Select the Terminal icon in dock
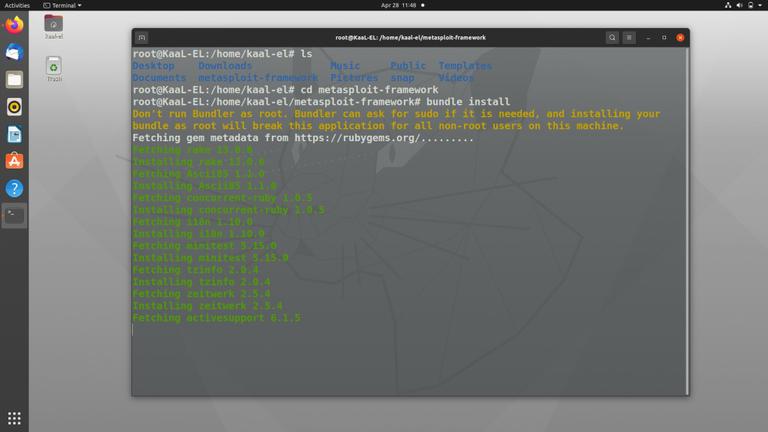Image resolution: width=768 pixels, height=432 pixels. (14, 216)
